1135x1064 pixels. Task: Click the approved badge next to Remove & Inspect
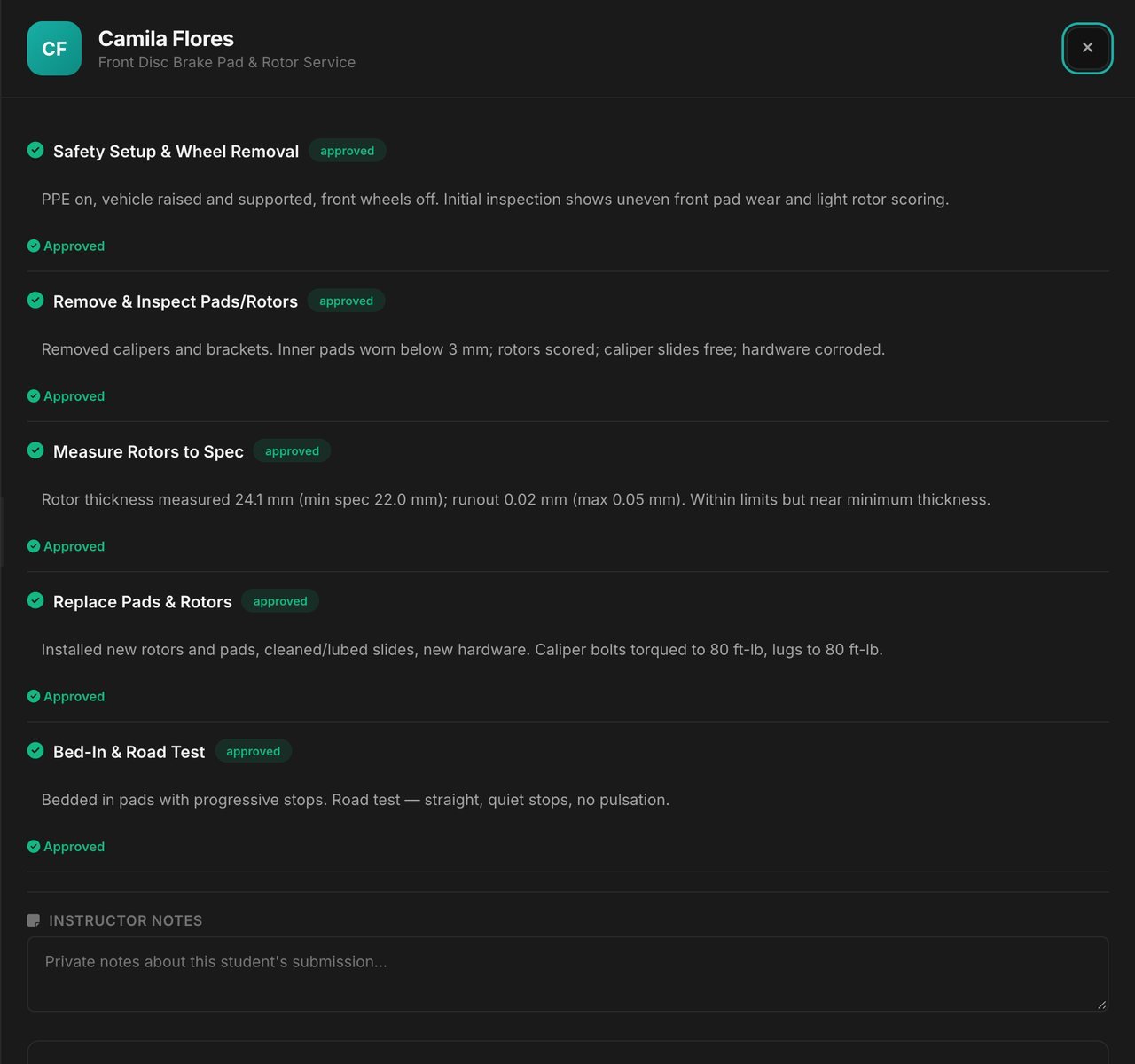click(x=346, y=301)
